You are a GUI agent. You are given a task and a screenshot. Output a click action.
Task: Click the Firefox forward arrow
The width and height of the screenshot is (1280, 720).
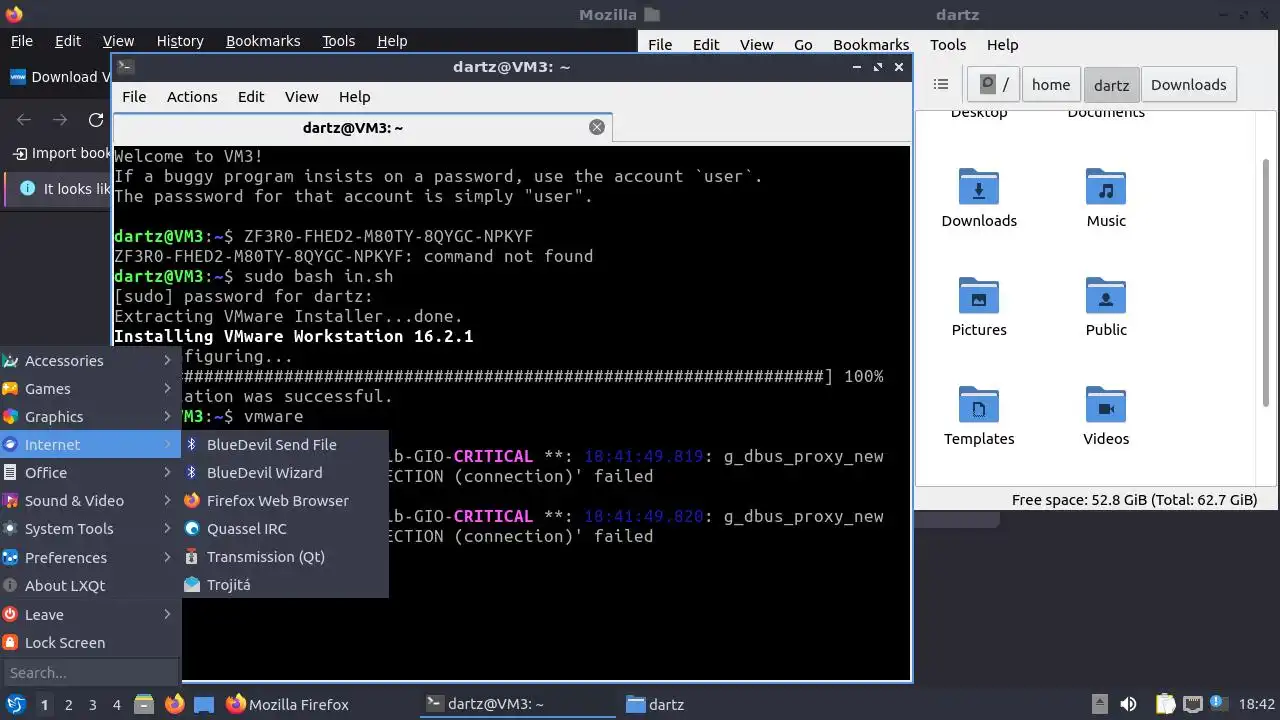pos(60,120)
